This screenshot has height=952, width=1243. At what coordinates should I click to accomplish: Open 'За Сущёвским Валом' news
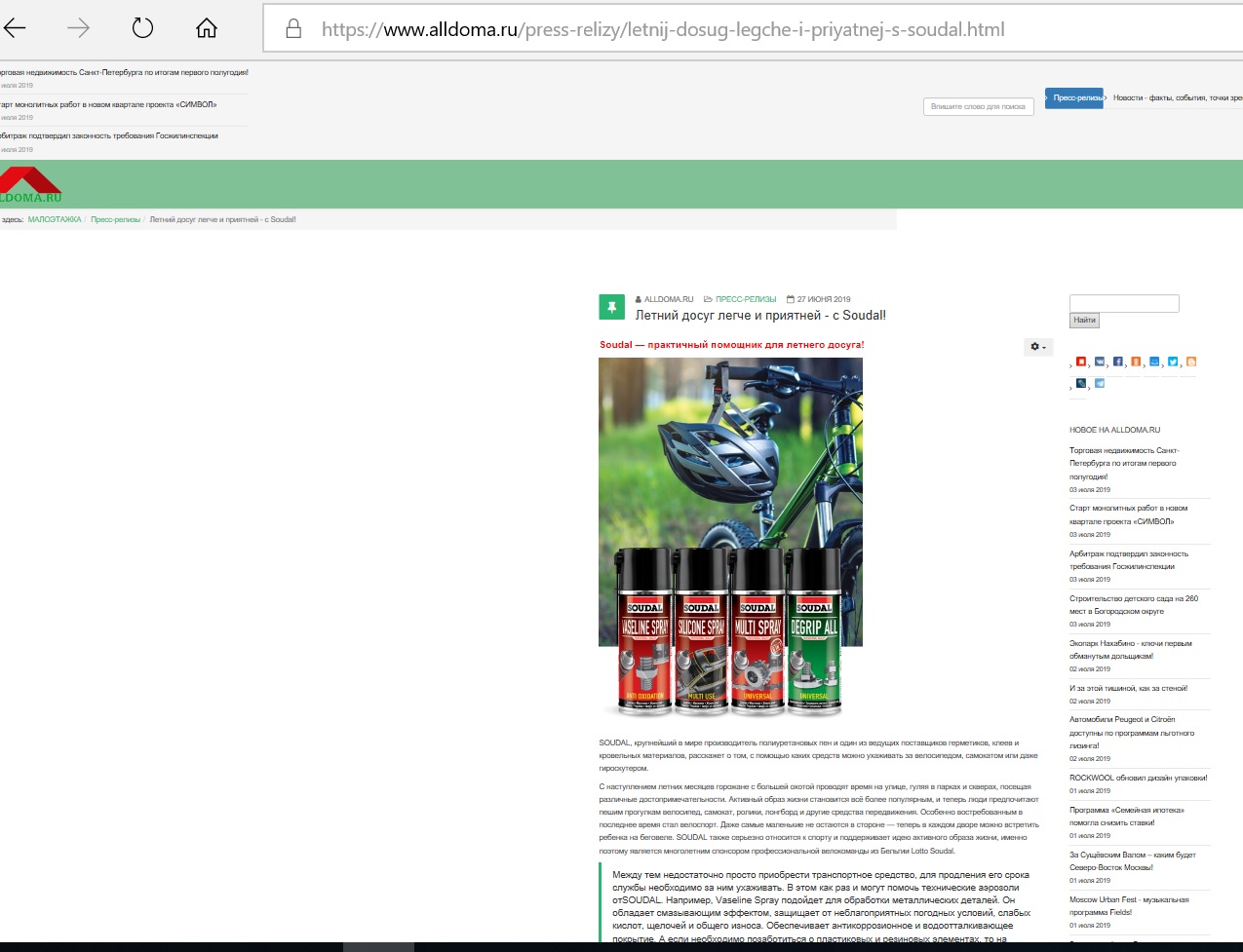click(x=1133, y=861)
